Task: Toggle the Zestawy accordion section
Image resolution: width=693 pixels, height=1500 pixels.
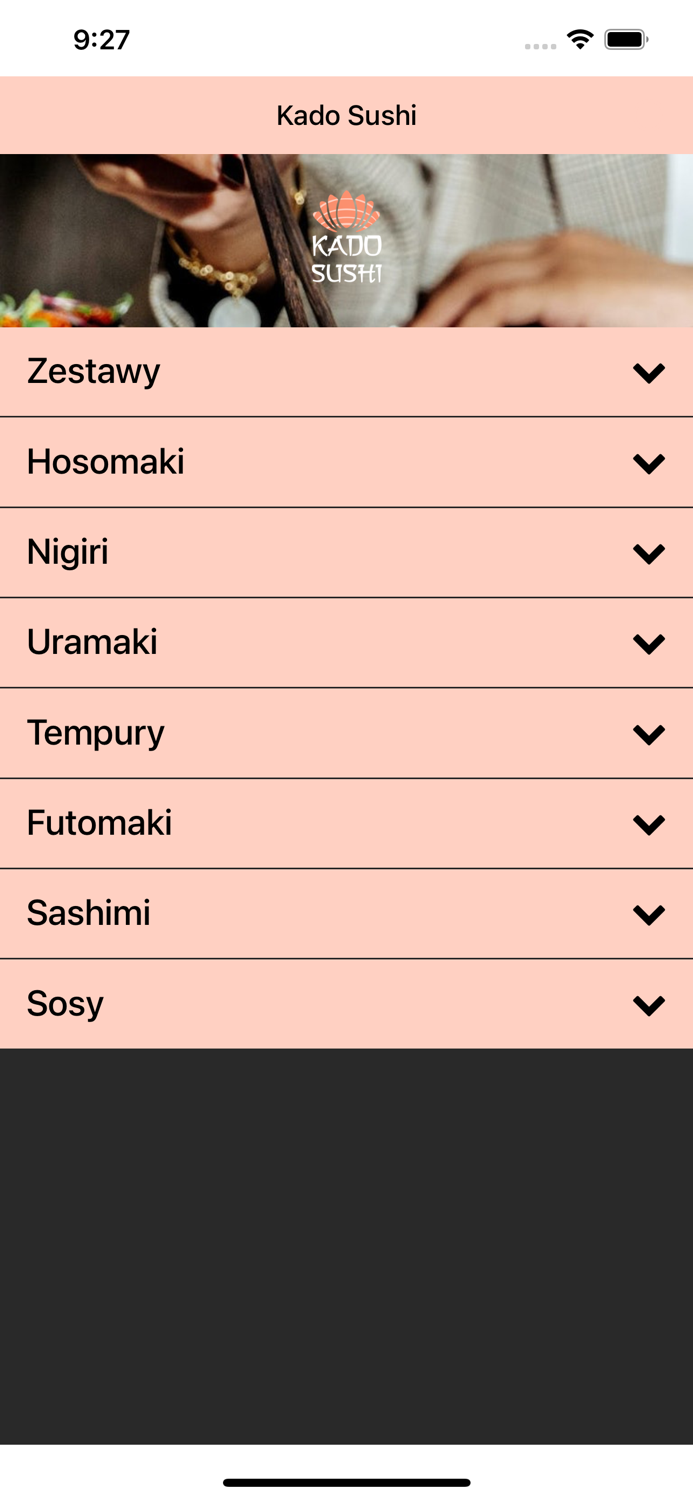Action: click(346, 371)
